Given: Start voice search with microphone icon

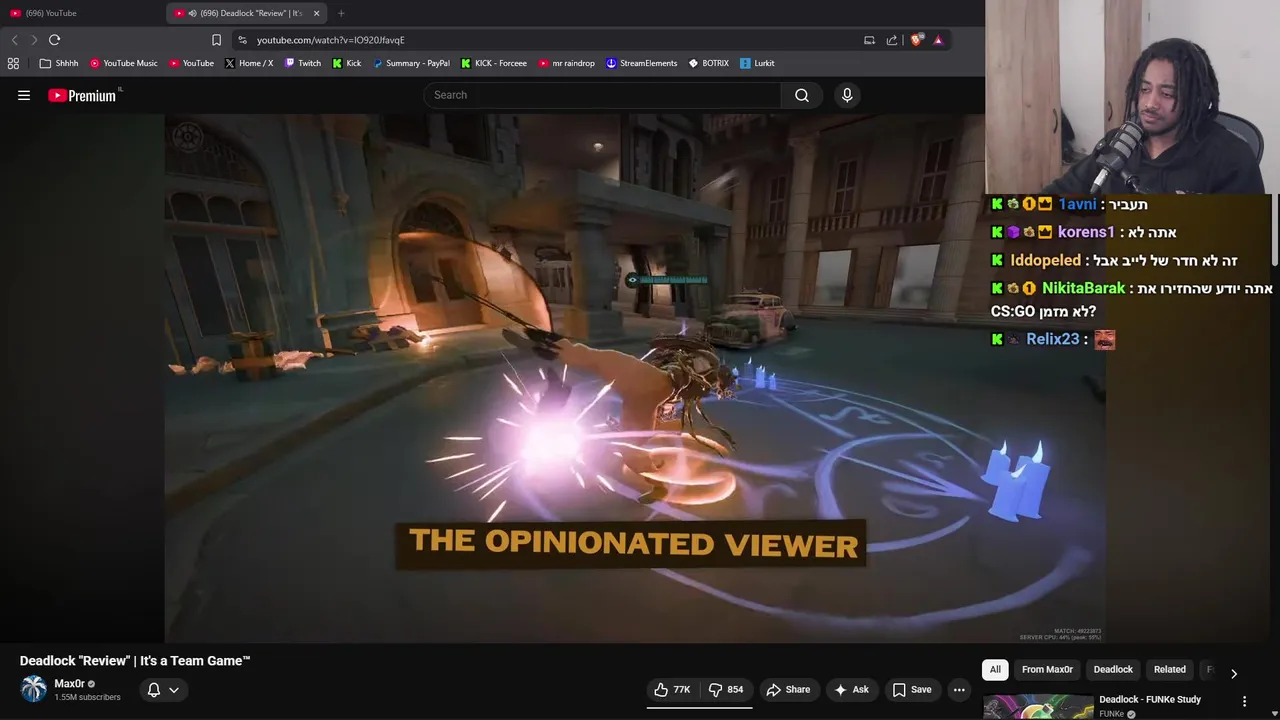Looking at the screenshot, I should (847, 95).
